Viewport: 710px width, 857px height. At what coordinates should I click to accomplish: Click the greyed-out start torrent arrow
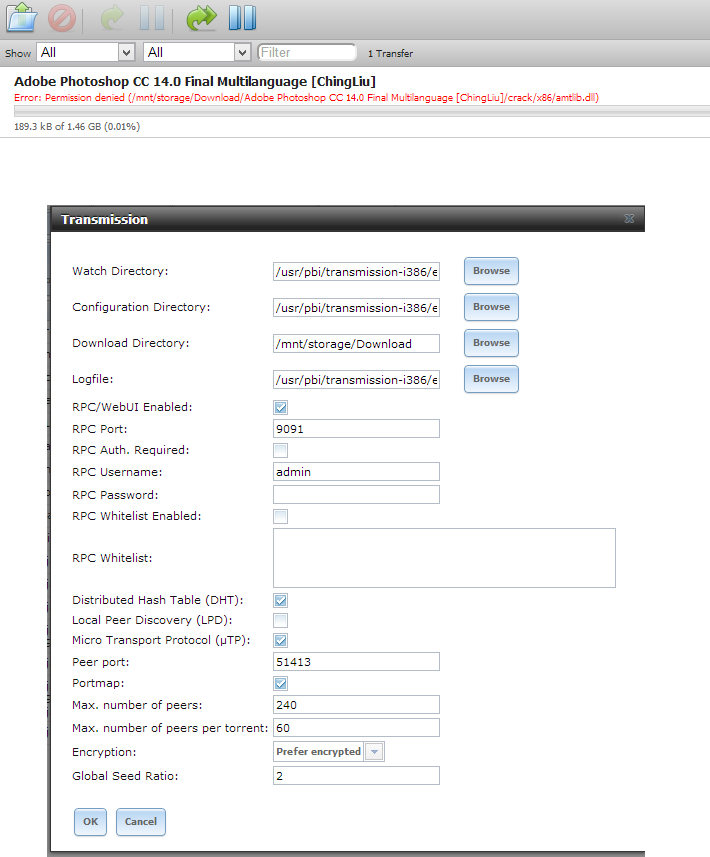coord(113,17)
